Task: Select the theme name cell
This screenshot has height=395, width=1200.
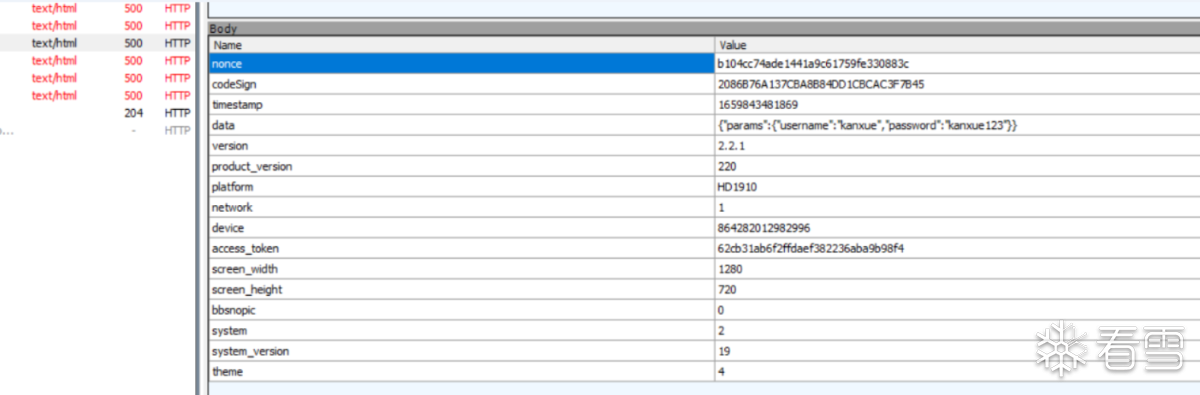Action: 461,371
